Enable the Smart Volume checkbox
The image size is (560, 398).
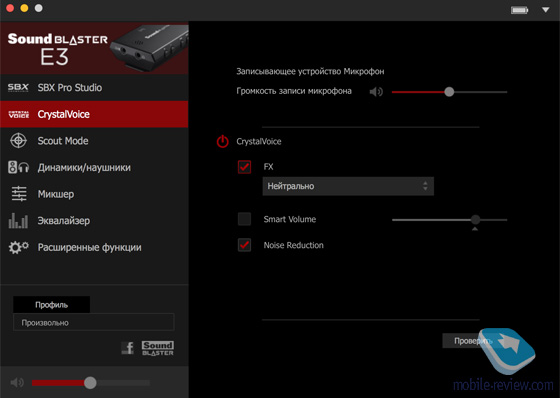244,219
